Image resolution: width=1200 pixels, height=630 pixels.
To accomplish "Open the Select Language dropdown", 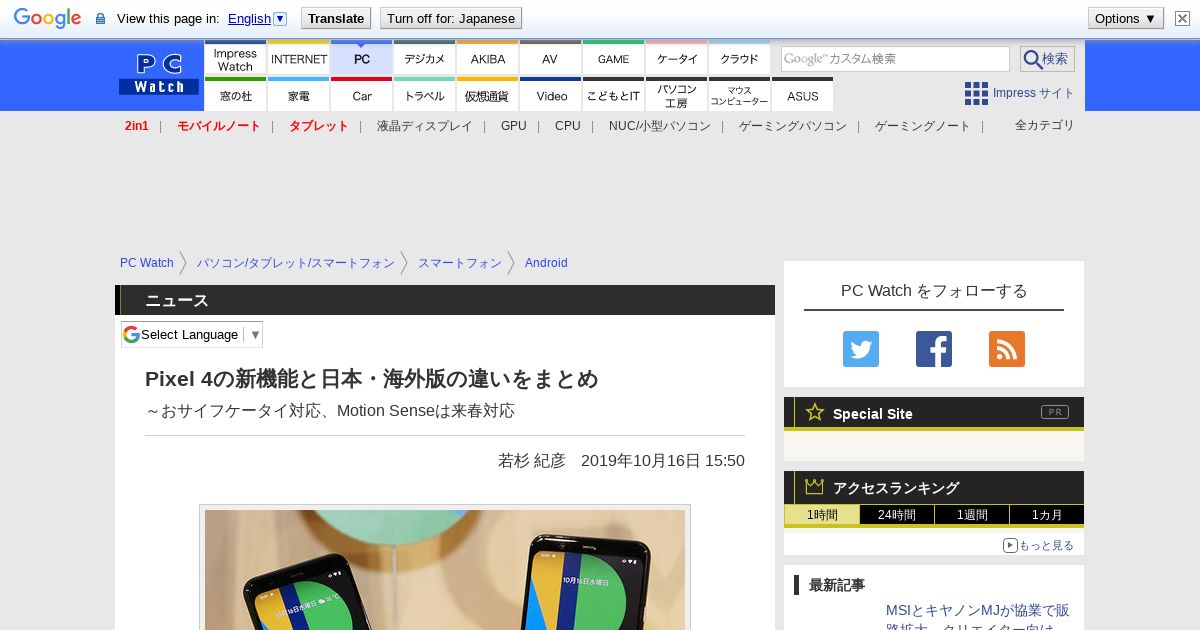I will pyautogui.click(x=192, y=334).
